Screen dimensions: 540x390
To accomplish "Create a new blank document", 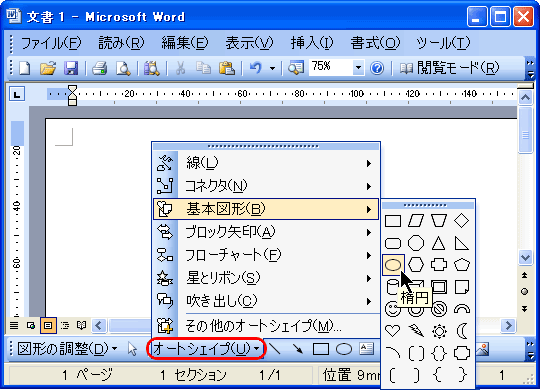I will tap(24, 68).
